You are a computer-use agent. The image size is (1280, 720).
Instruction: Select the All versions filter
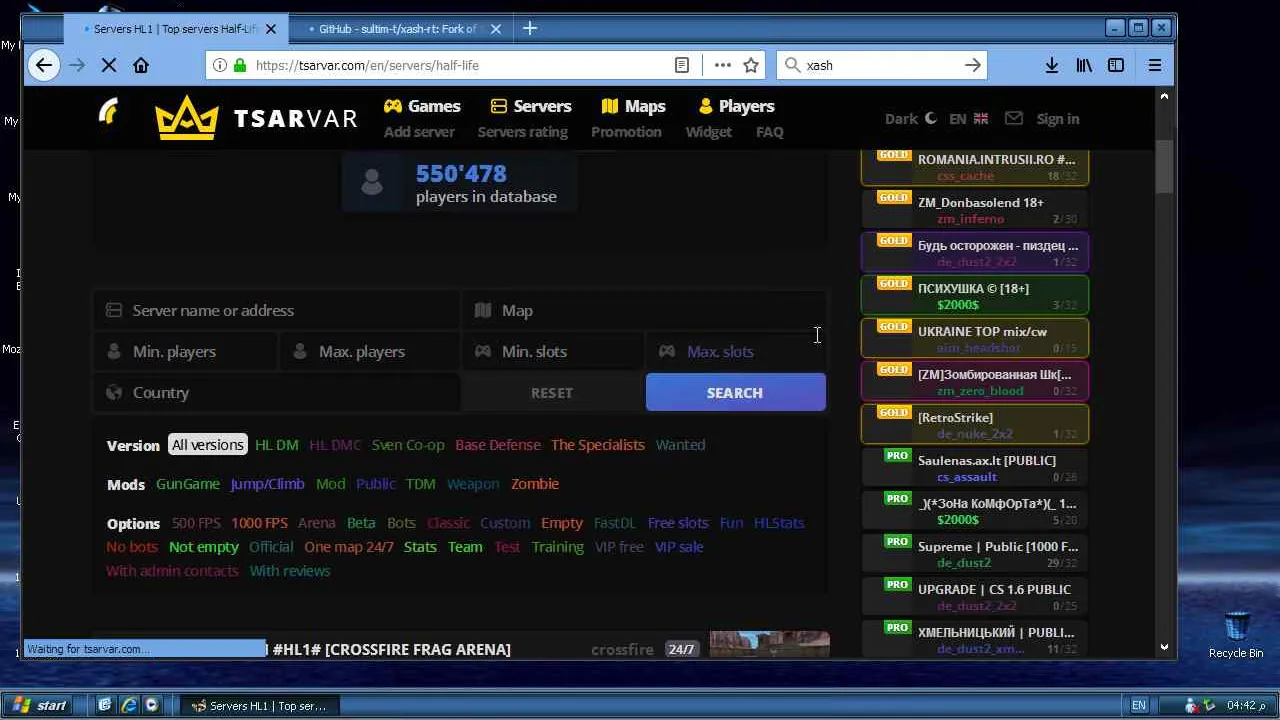tap(208, 445)
